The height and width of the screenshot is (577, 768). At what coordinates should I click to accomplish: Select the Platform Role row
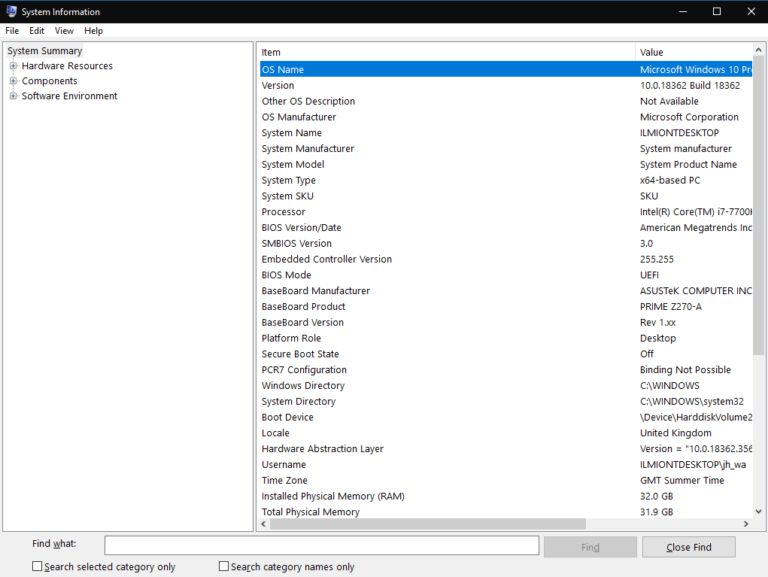[x=506, y=338]
